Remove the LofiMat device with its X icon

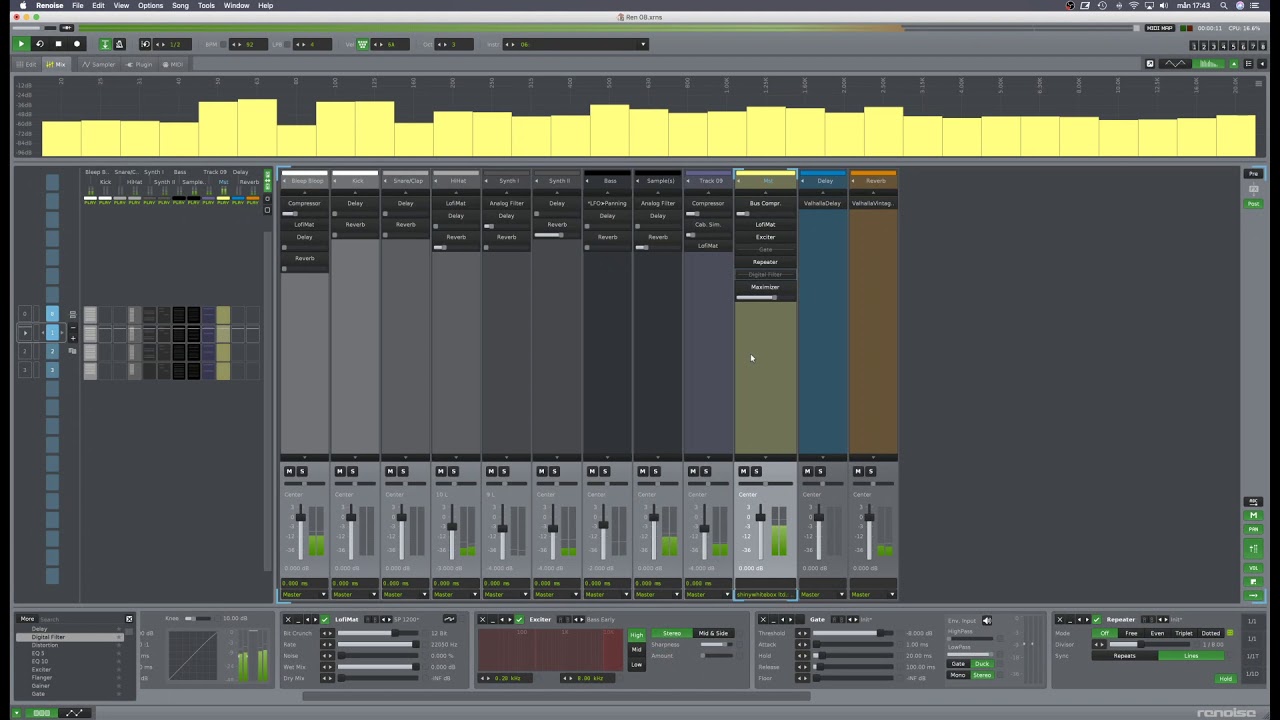click(288, 619)
